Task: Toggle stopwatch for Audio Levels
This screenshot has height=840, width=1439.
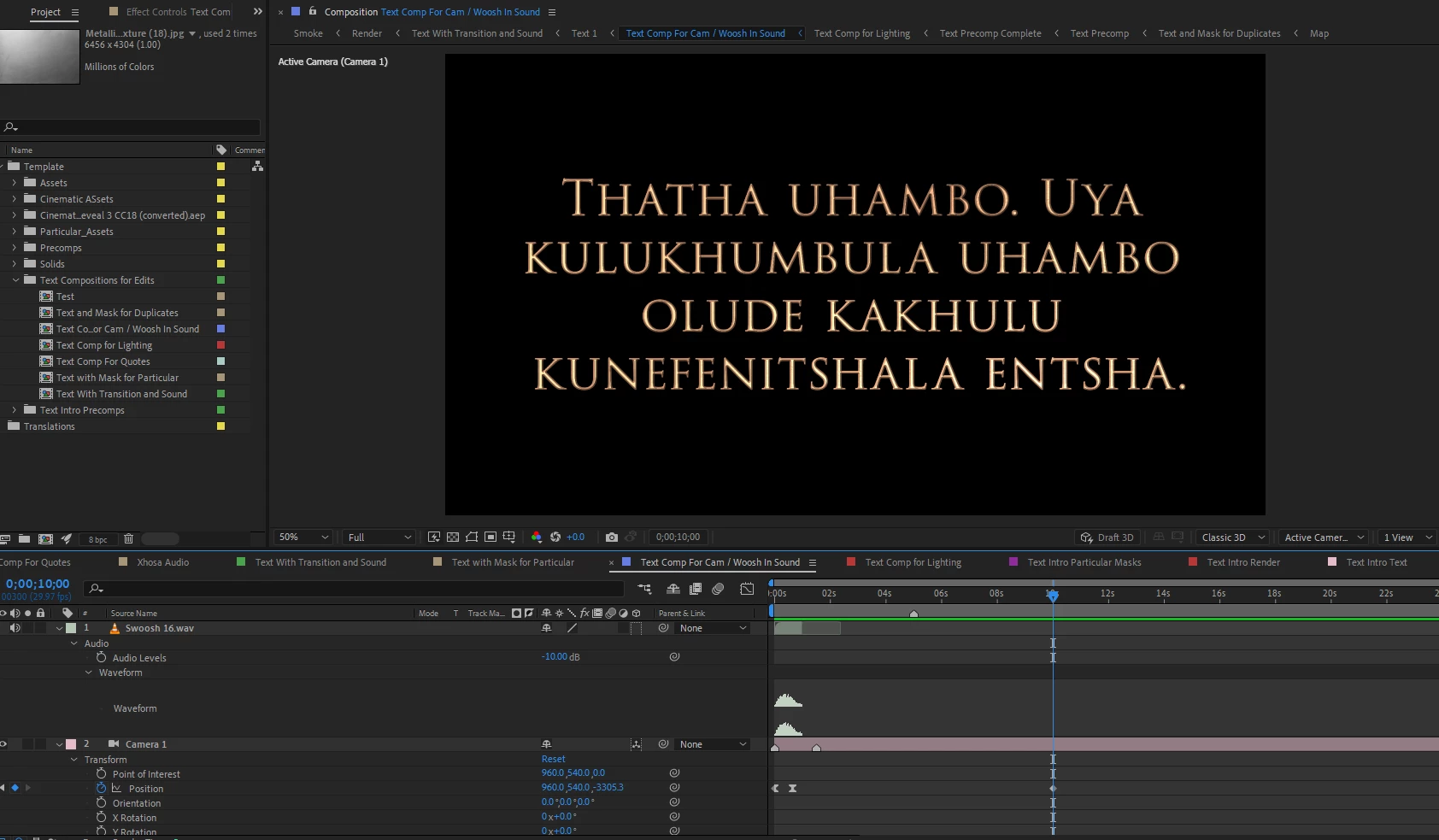Action: coord(101,657)
